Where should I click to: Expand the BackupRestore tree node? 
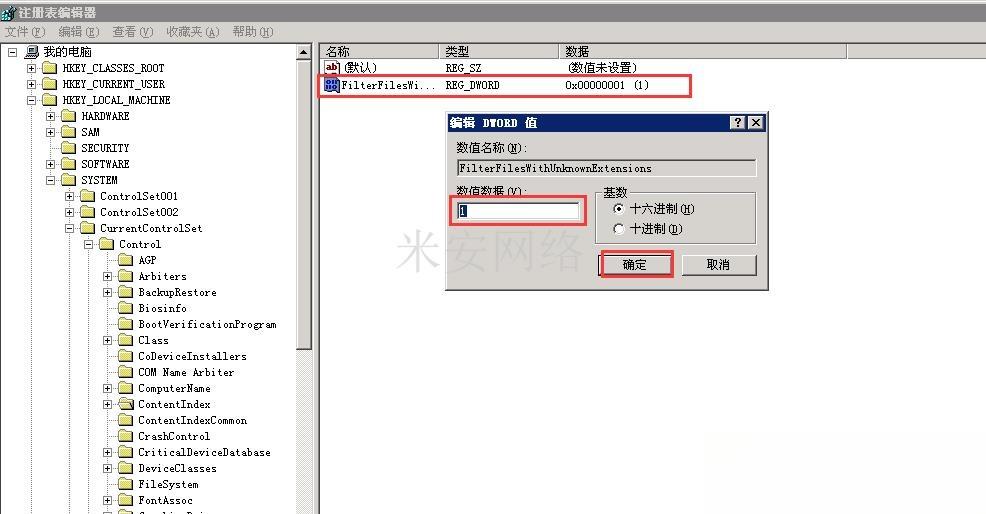pyautogui.click(x=108, y=292)
